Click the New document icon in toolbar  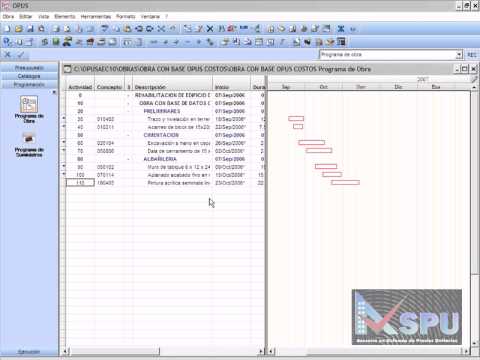point(7,29)
